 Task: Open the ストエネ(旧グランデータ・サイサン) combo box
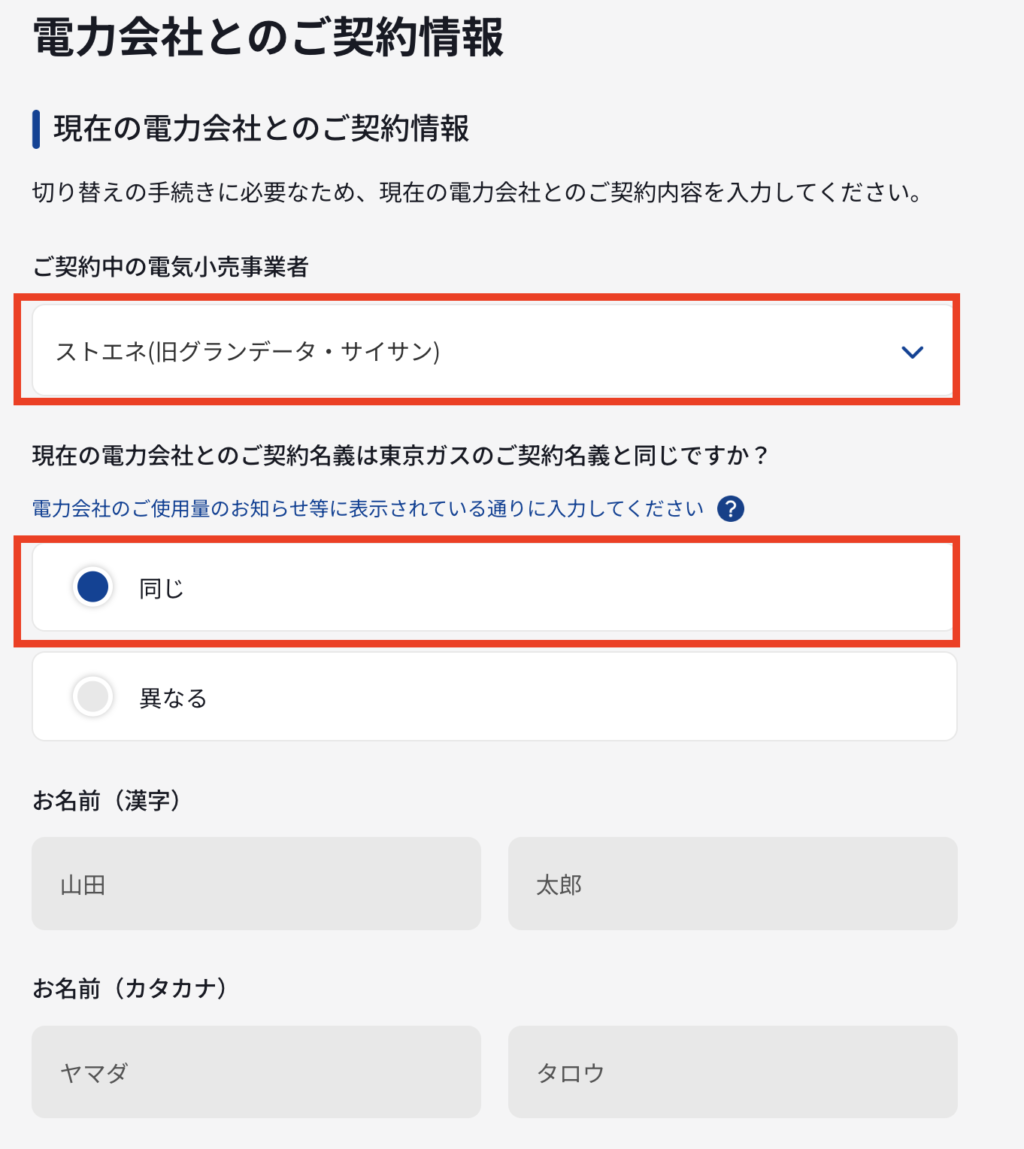[x=493, y=351]
